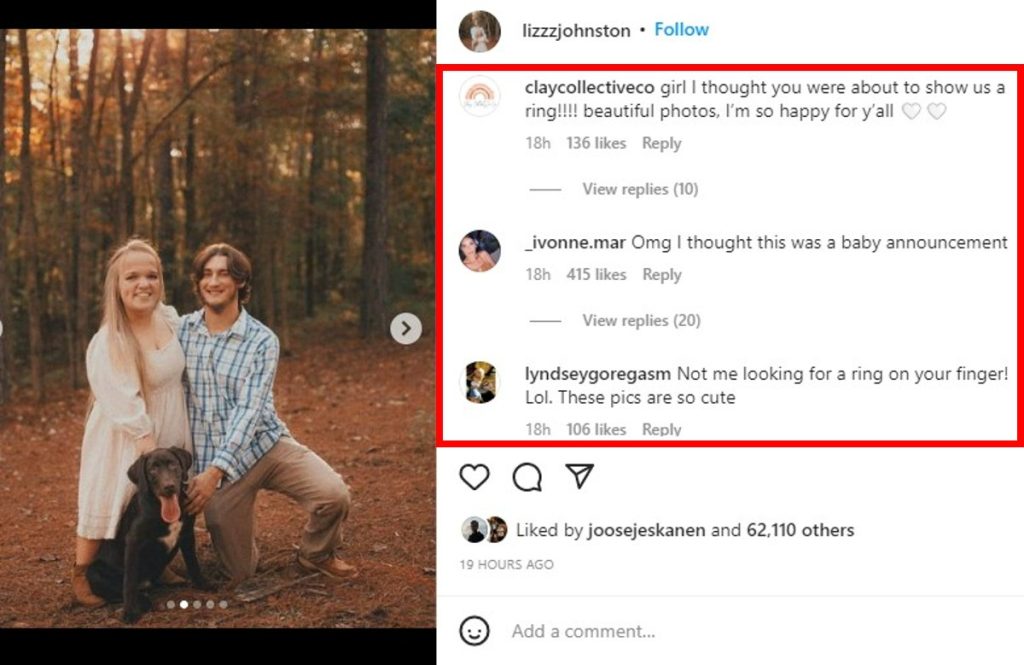Screen dimensions: 1024x665
Task: Follow lizzzjohnston
Action: click(681, 30)
